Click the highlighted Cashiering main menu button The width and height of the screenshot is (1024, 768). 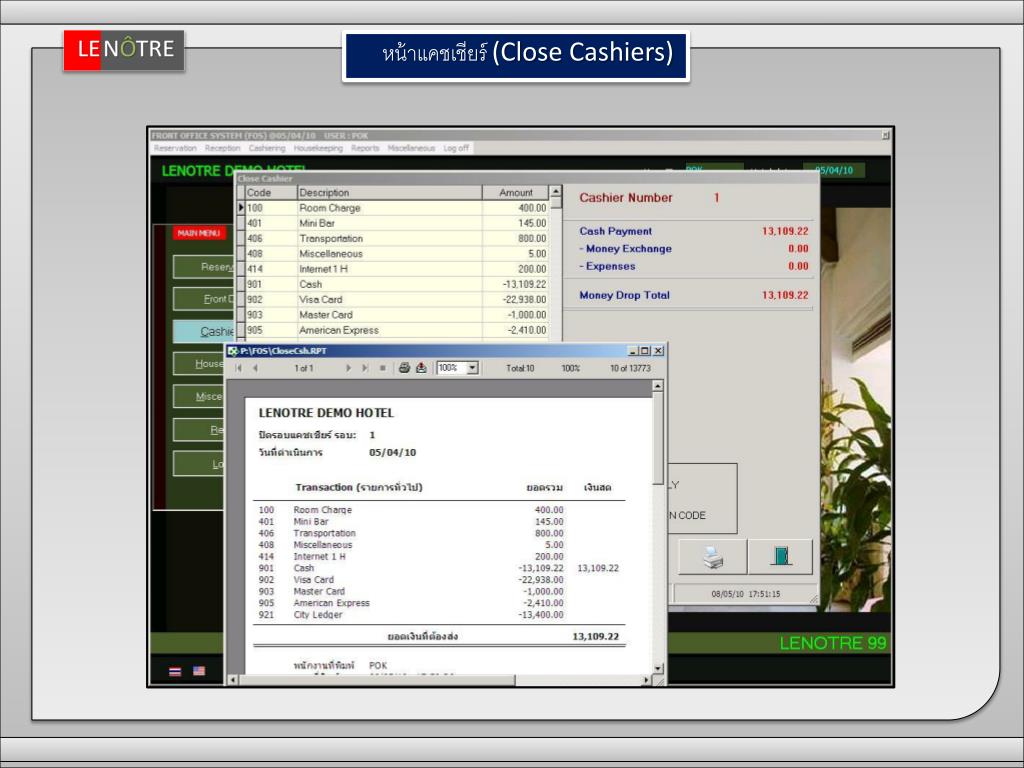coord(204,331)
